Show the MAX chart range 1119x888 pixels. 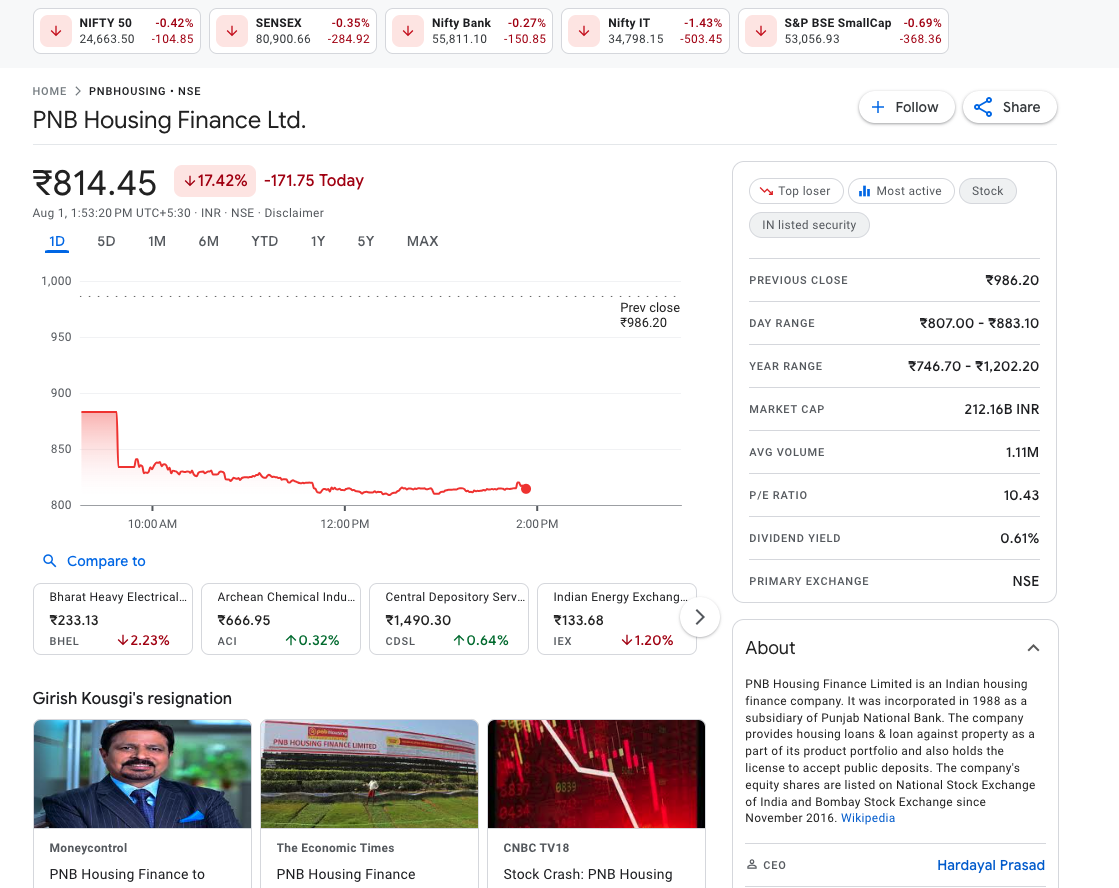click(x=422, y=241)
